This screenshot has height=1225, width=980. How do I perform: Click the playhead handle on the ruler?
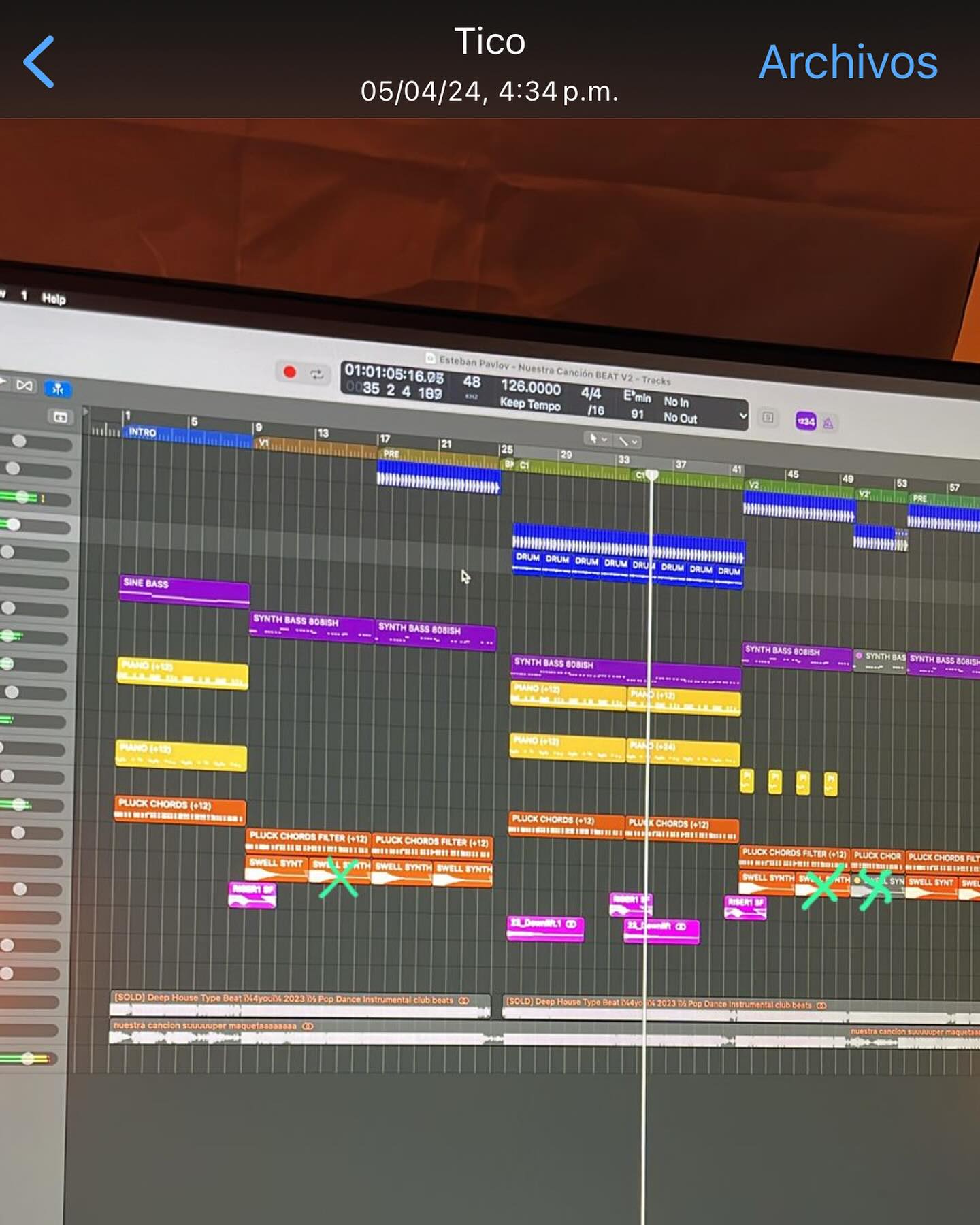(x=652, y=475)
